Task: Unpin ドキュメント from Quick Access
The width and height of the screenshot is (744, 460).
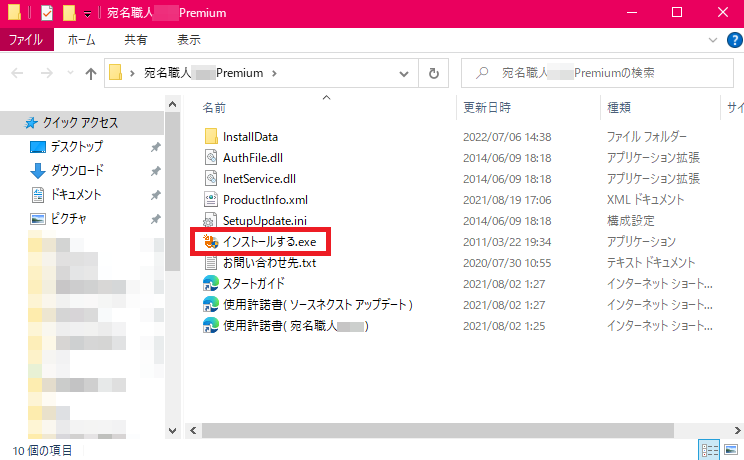Action: (155, 195)
